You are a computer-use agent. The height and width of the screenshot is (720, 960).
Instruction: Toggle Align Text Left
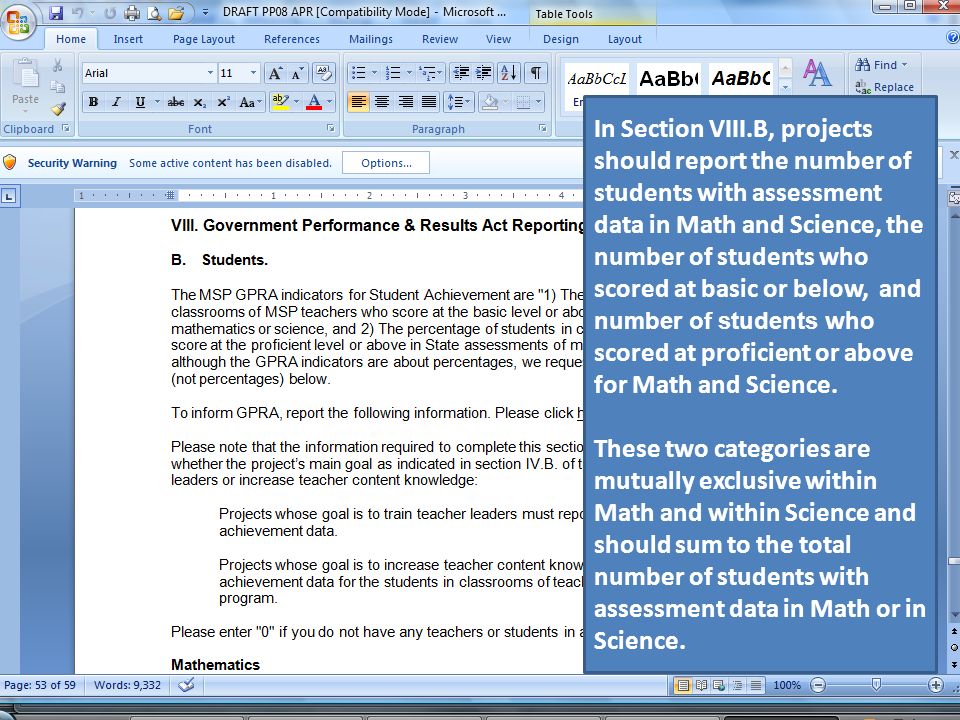[x=359, y=102]
